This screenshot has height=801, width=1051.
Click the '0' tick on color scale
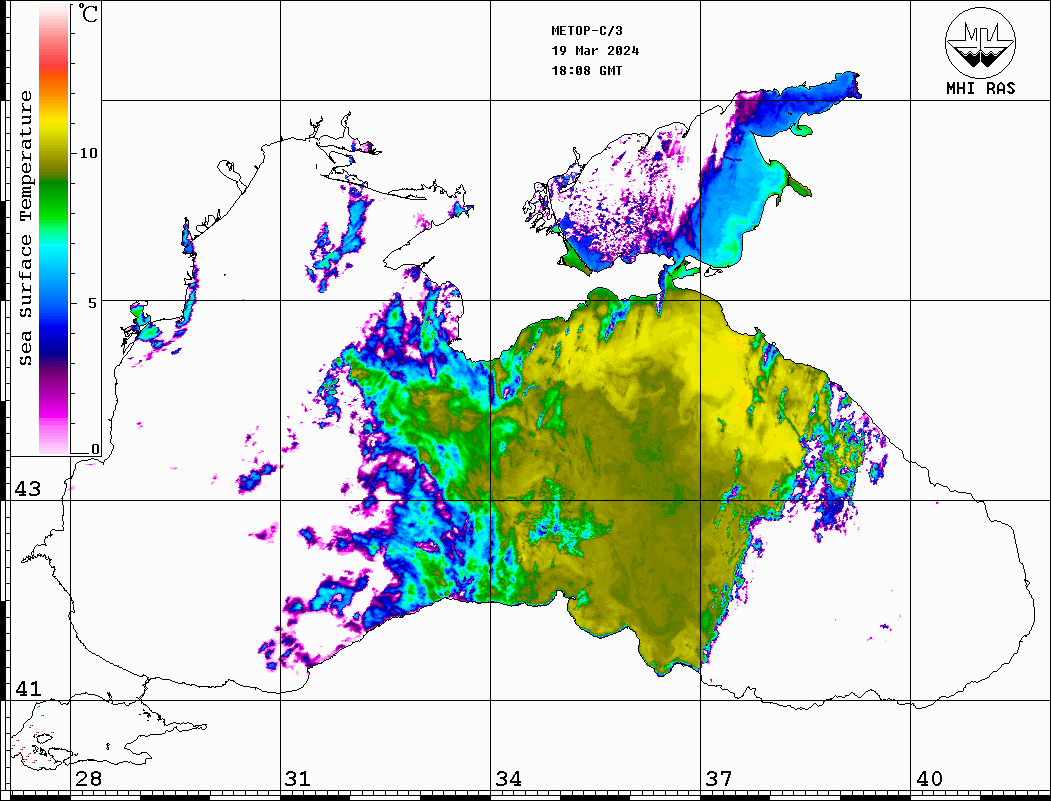[95, 449]
